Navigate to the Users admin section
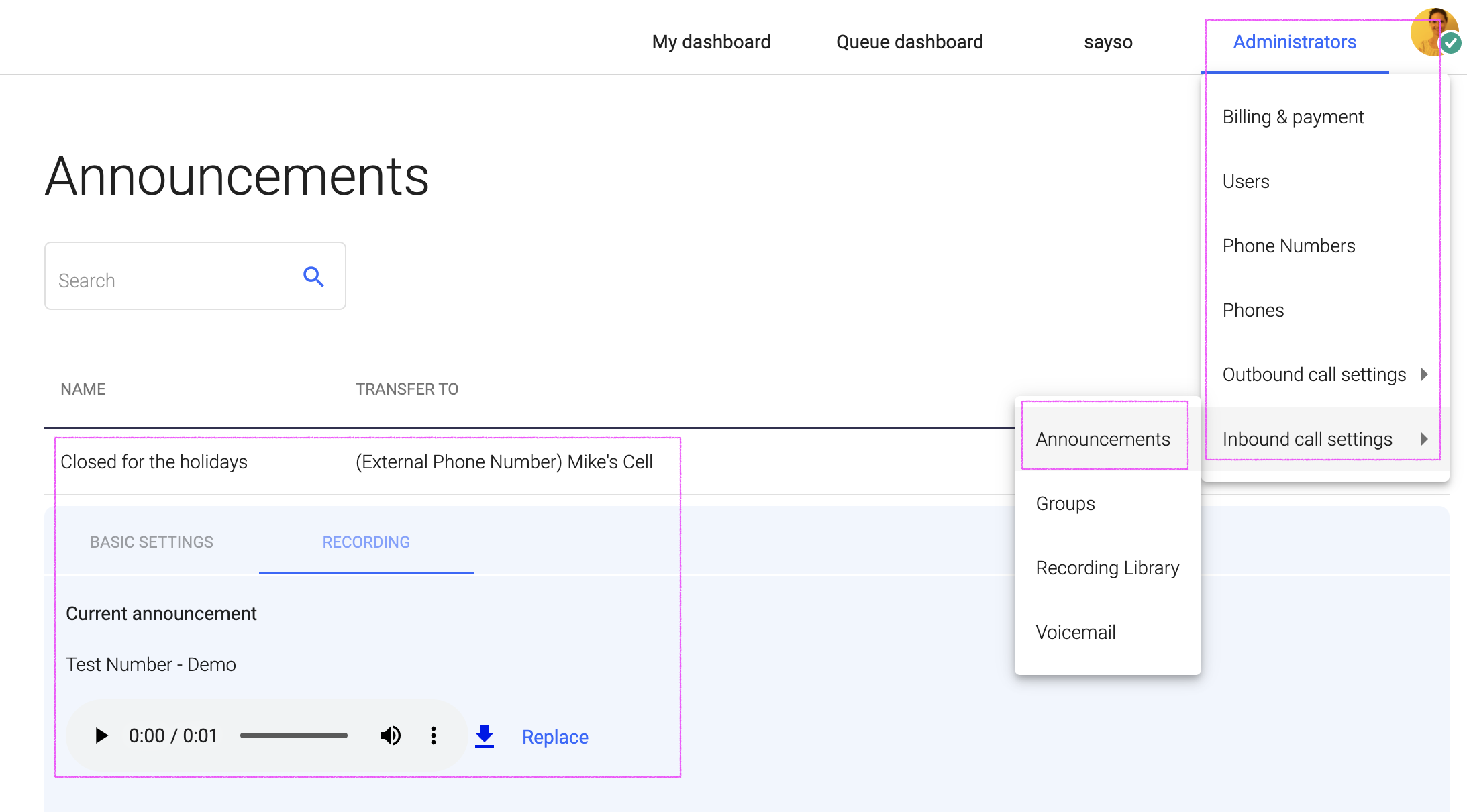Screen dimensions: 1467x812 pyautogui.click(x=1246, y=181)
